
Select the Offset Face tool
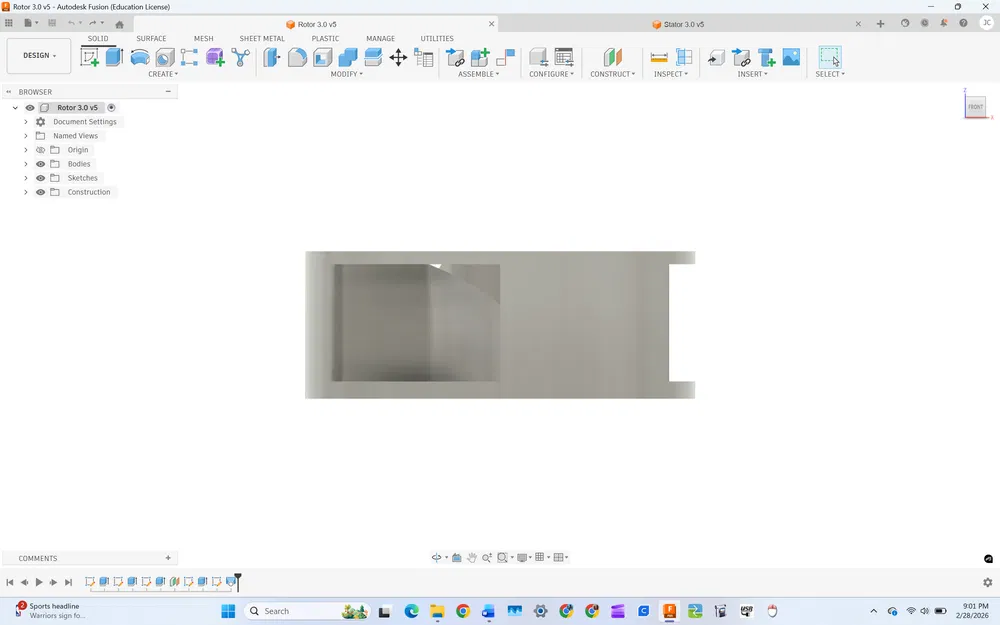[x=373, y=57]
